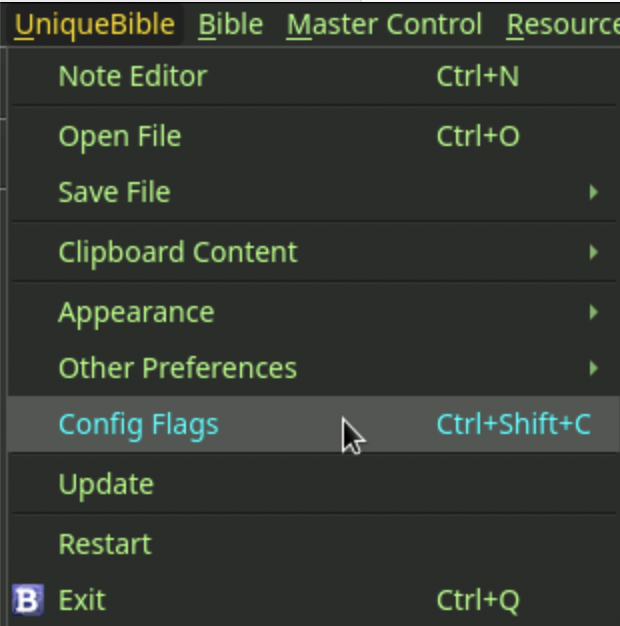Open the Resources menu
This screenshot has width=620, height=626.
tap(563, 24)
